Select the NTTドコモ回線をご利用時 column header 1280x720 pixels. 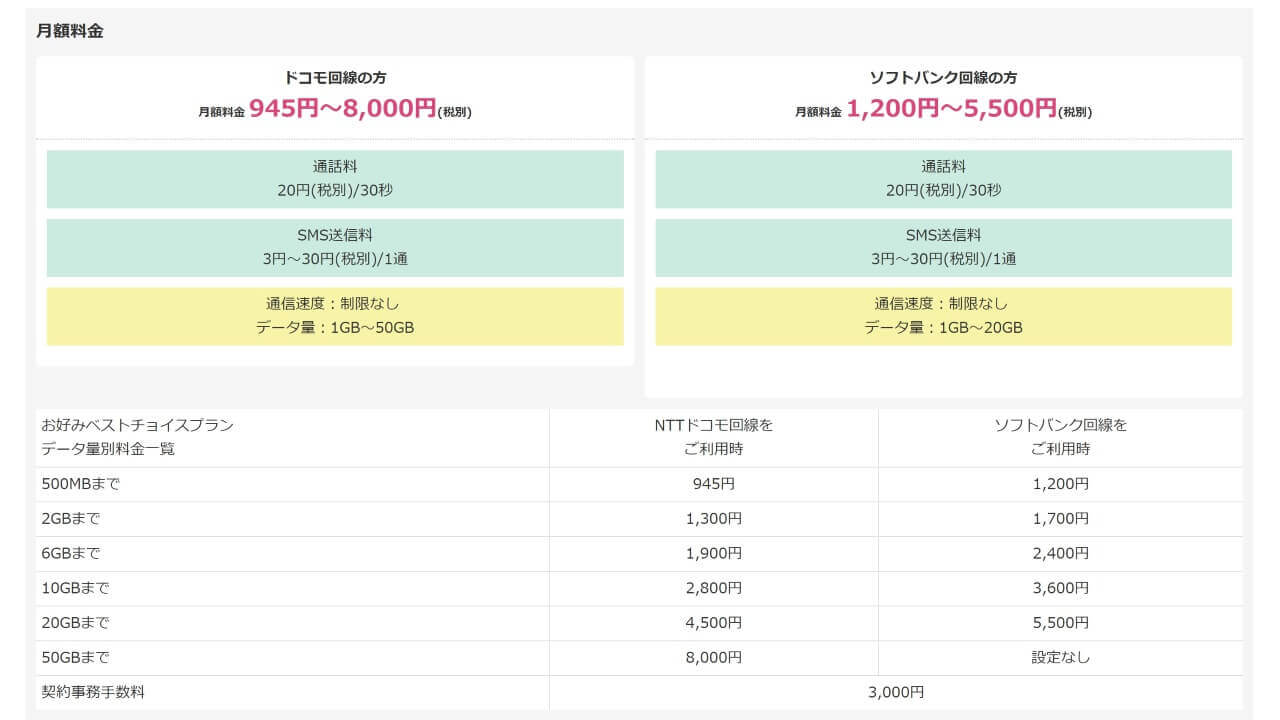coord(713,437)
